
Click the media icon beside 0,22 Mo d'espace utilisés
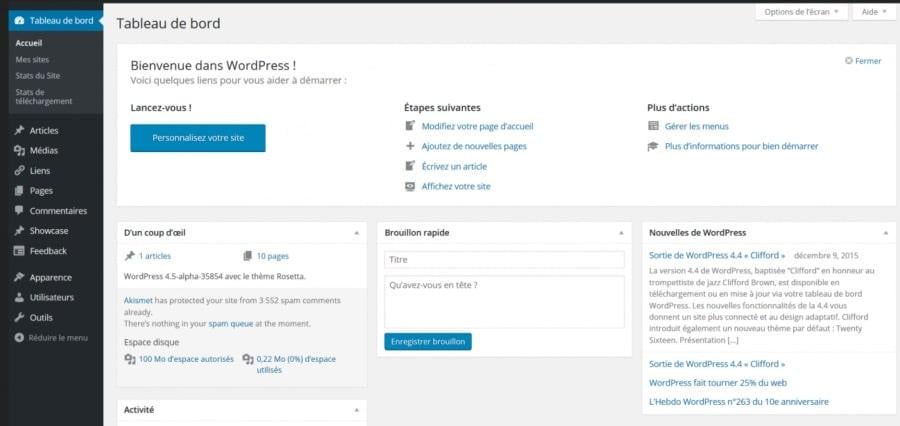[x=248, y=359]
